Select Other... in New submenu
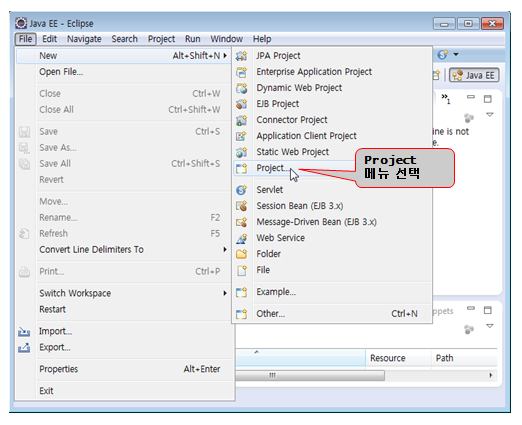 (x=332, y=314)
